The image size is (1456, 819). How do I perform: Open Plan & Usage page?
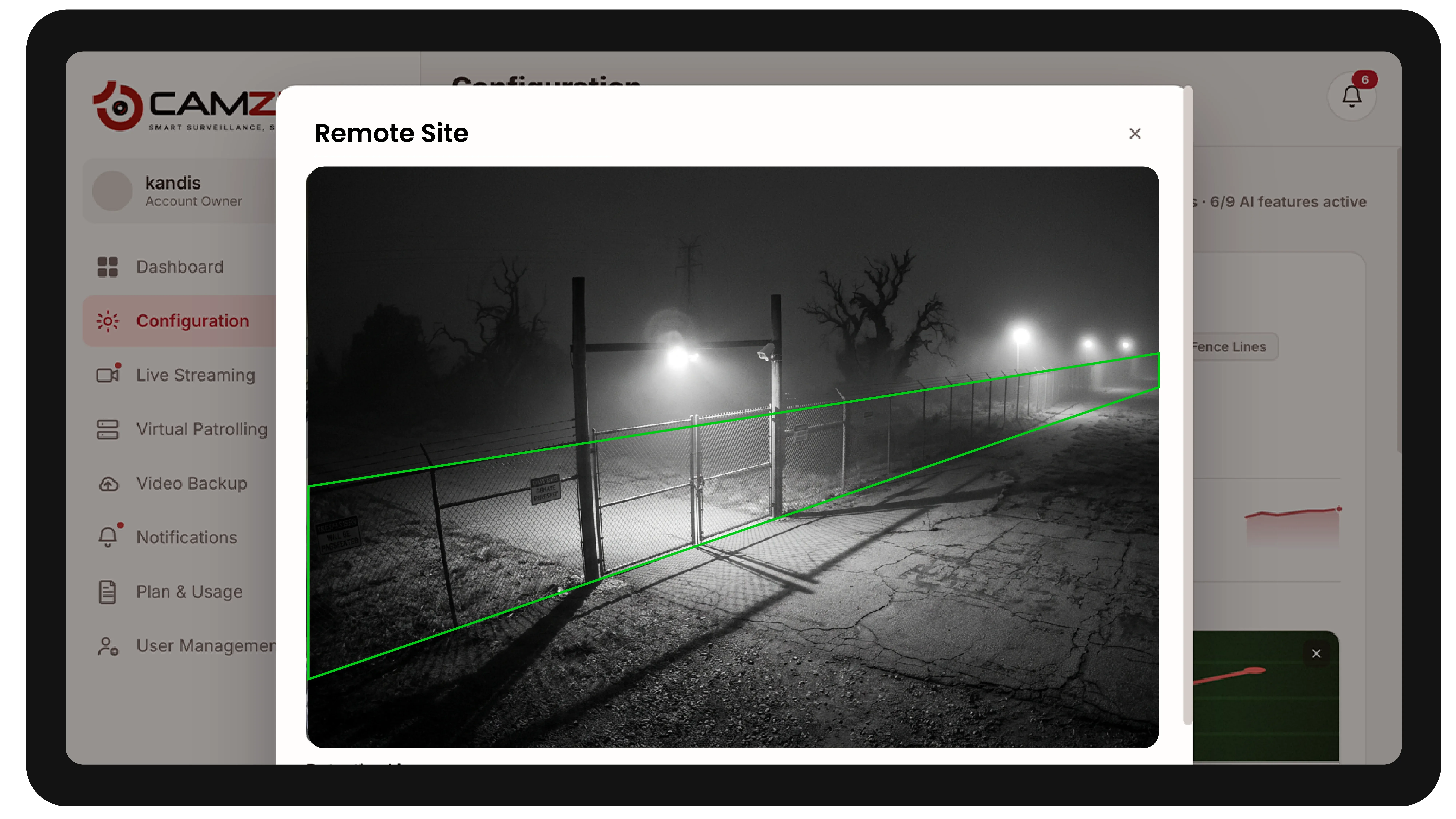180,592
